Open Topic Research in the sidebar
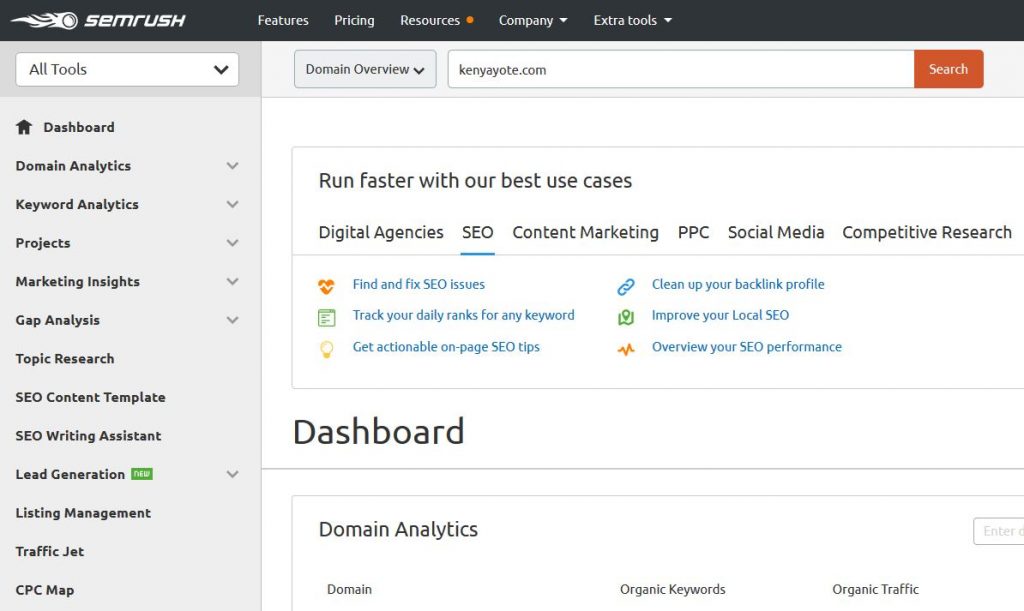 coord(65,358)
